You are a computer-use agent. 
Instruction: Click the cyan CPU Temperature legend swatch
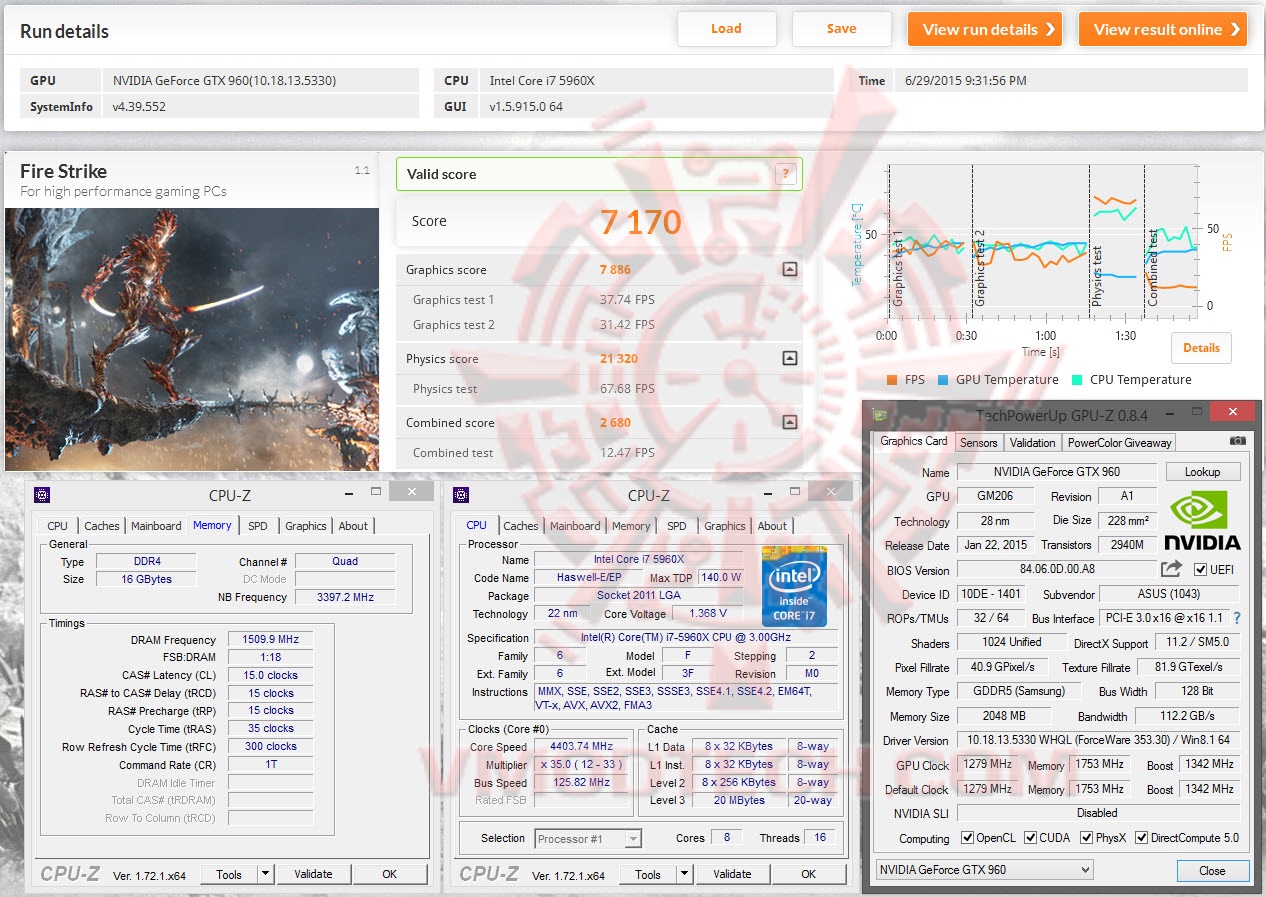[1078, 380]
